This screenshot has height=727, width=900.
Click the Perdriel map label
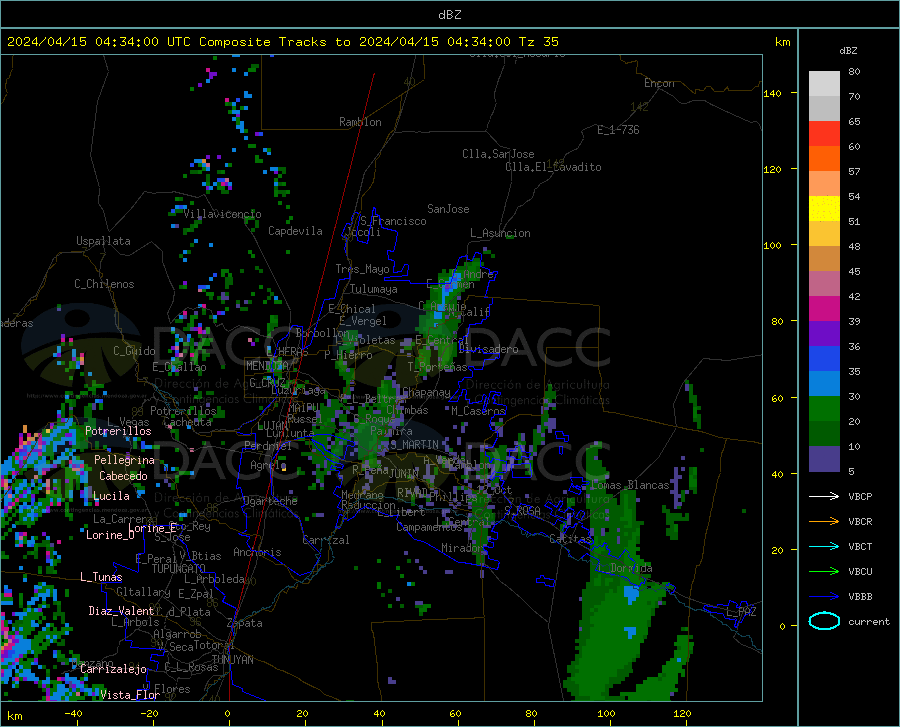pos(268,446)
